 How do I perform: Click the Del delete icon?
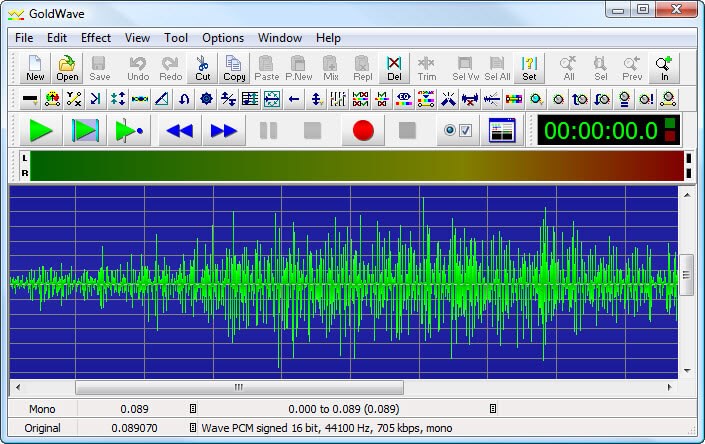click(x=394, y=67)
